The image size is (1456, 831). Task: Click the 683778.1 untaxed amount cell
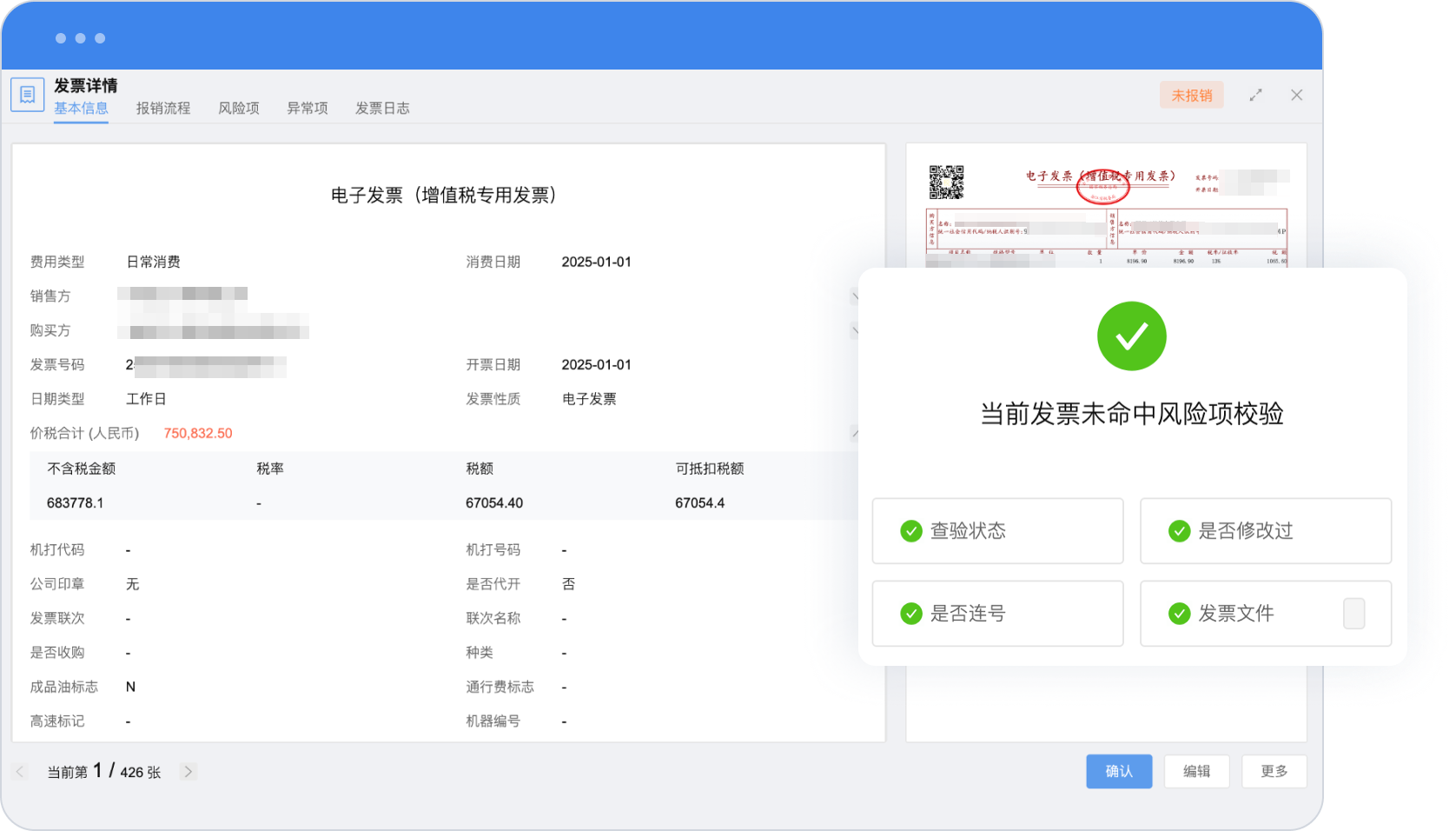(75, 503)
